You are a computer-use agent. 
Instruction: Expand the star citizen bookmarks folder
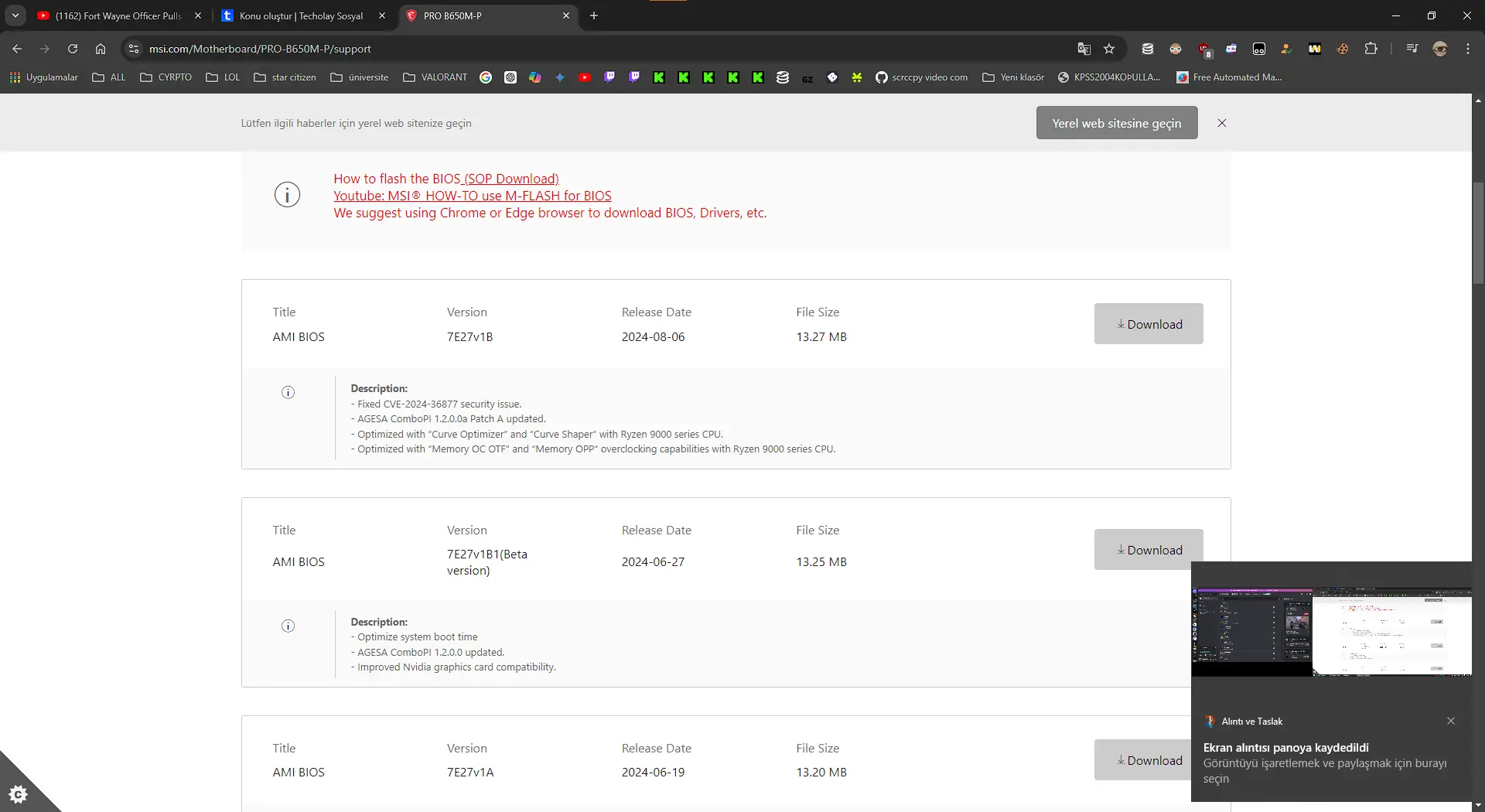point(285,77)
